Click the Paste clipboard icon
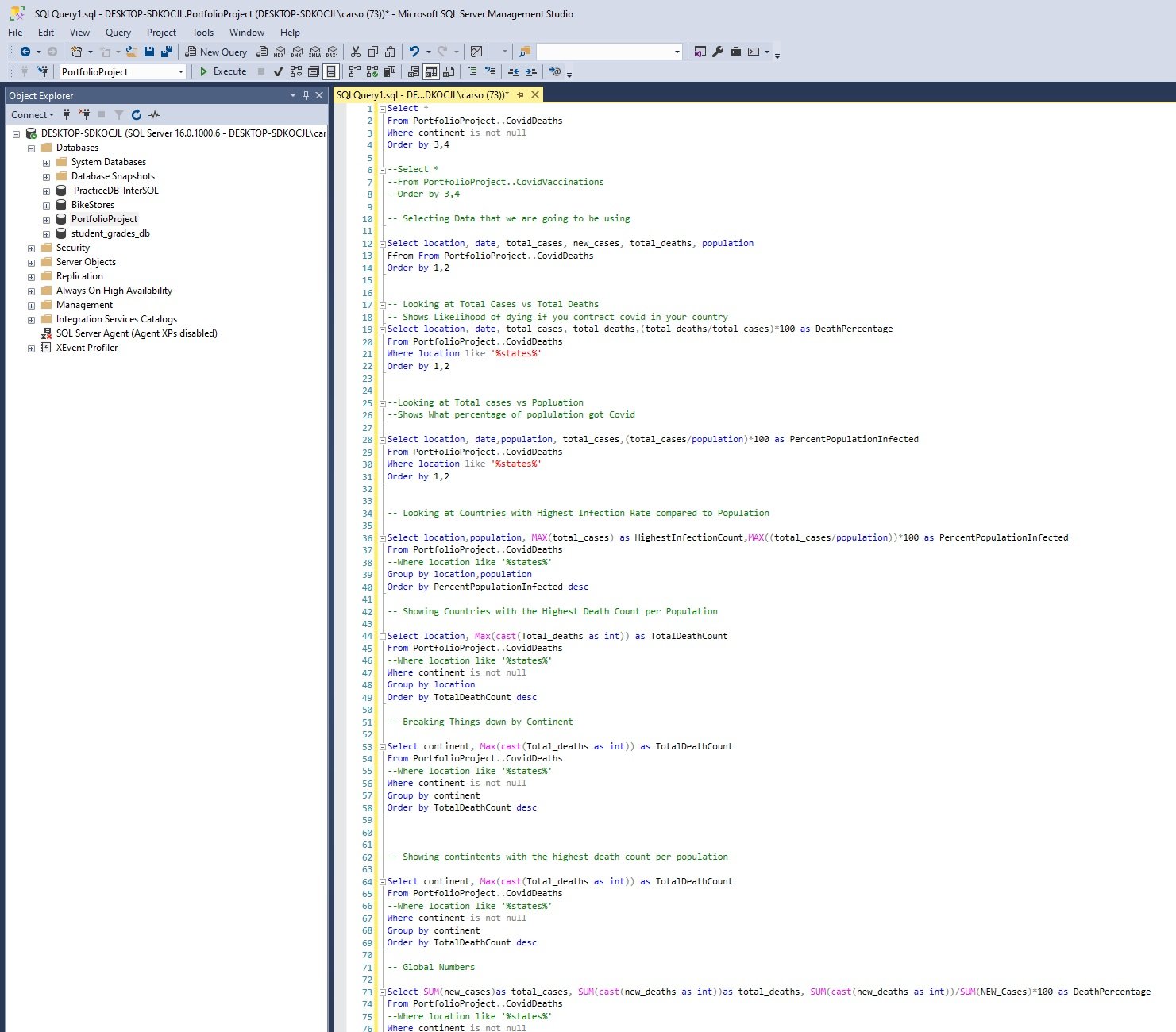The image size is (1176, 1032). click(390, 52)
